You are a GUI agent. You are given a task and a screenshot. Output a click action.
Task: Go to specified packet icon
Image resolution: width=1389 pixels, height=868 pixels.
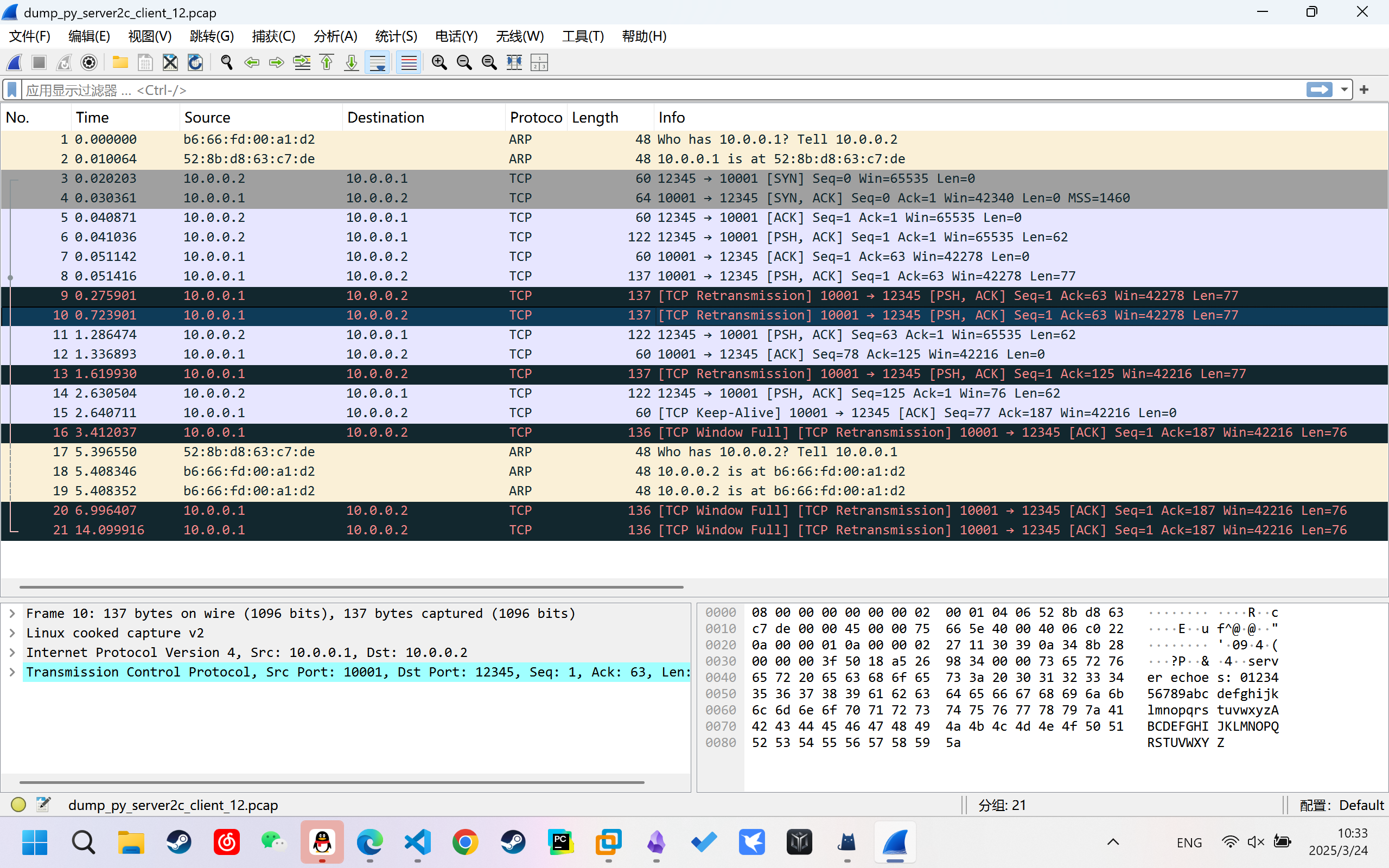point(302,62)
